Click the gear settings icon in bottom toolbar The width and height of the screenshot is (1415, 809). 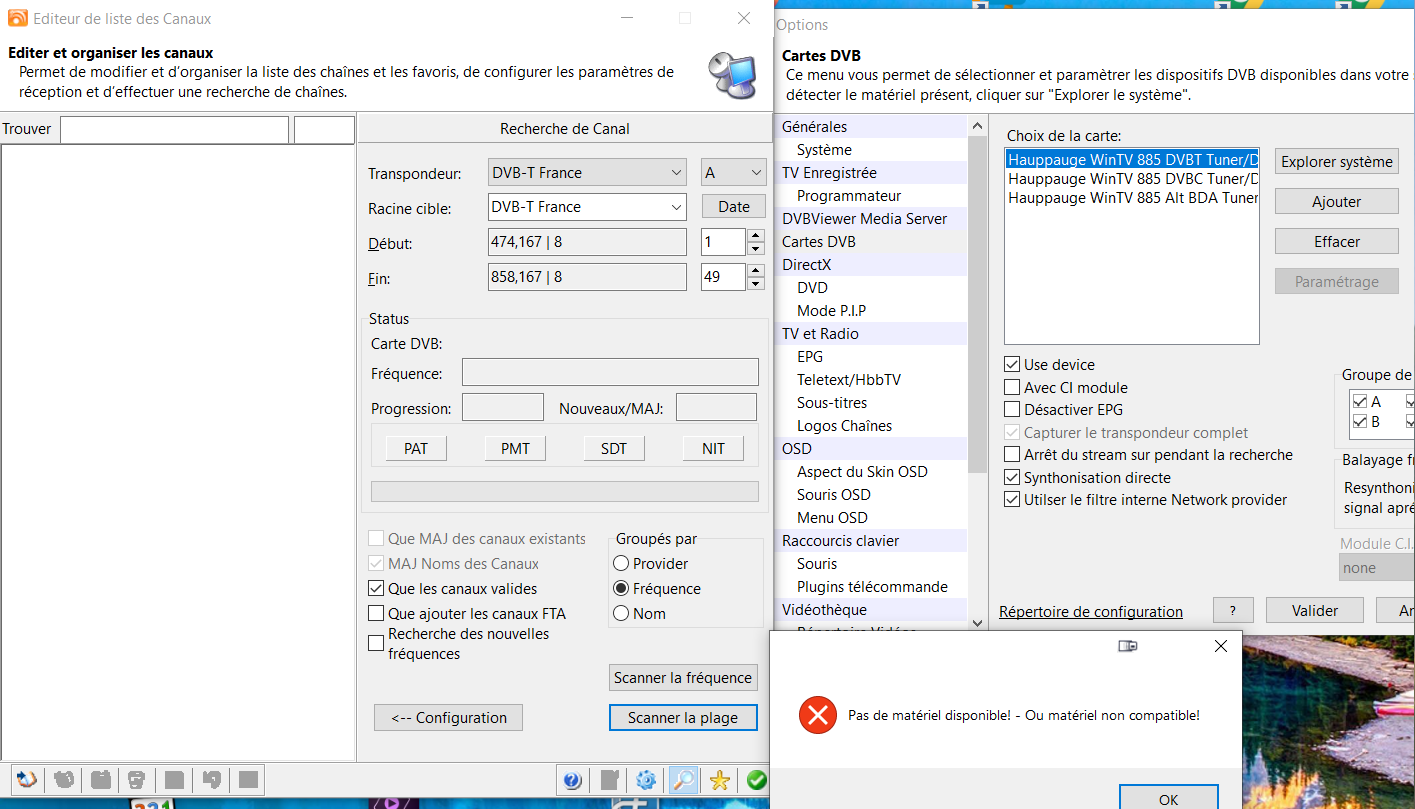coord(646,780)
